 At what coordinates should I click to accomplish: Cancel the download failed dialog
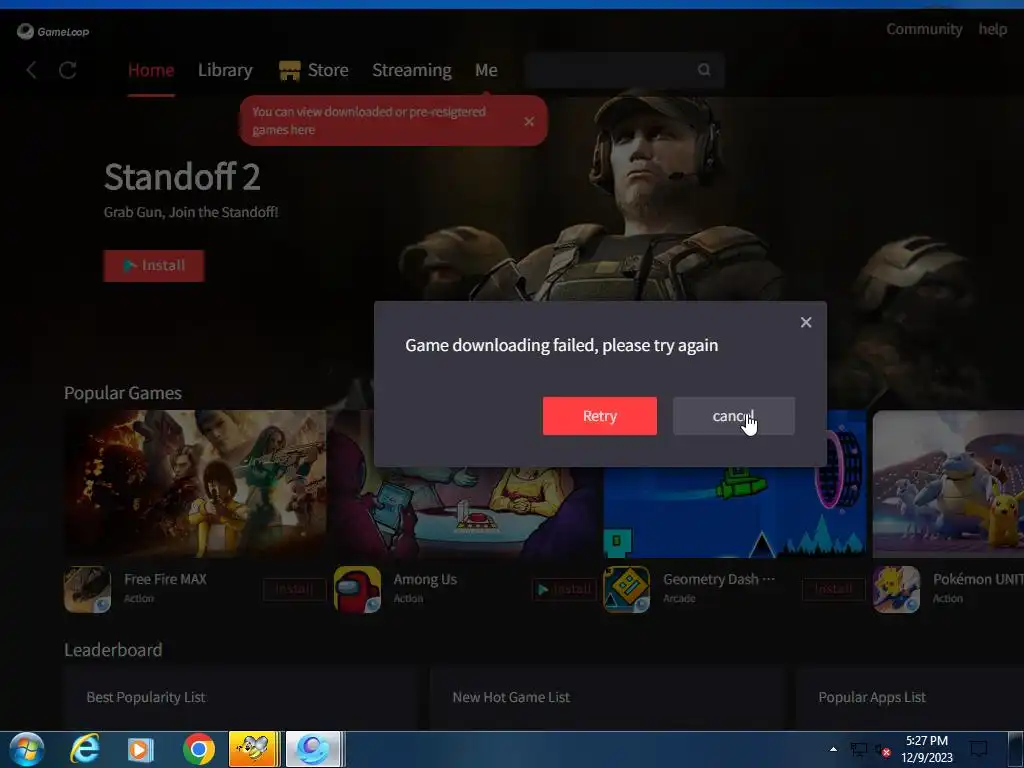pyautogui.click(x=734, y=416)
